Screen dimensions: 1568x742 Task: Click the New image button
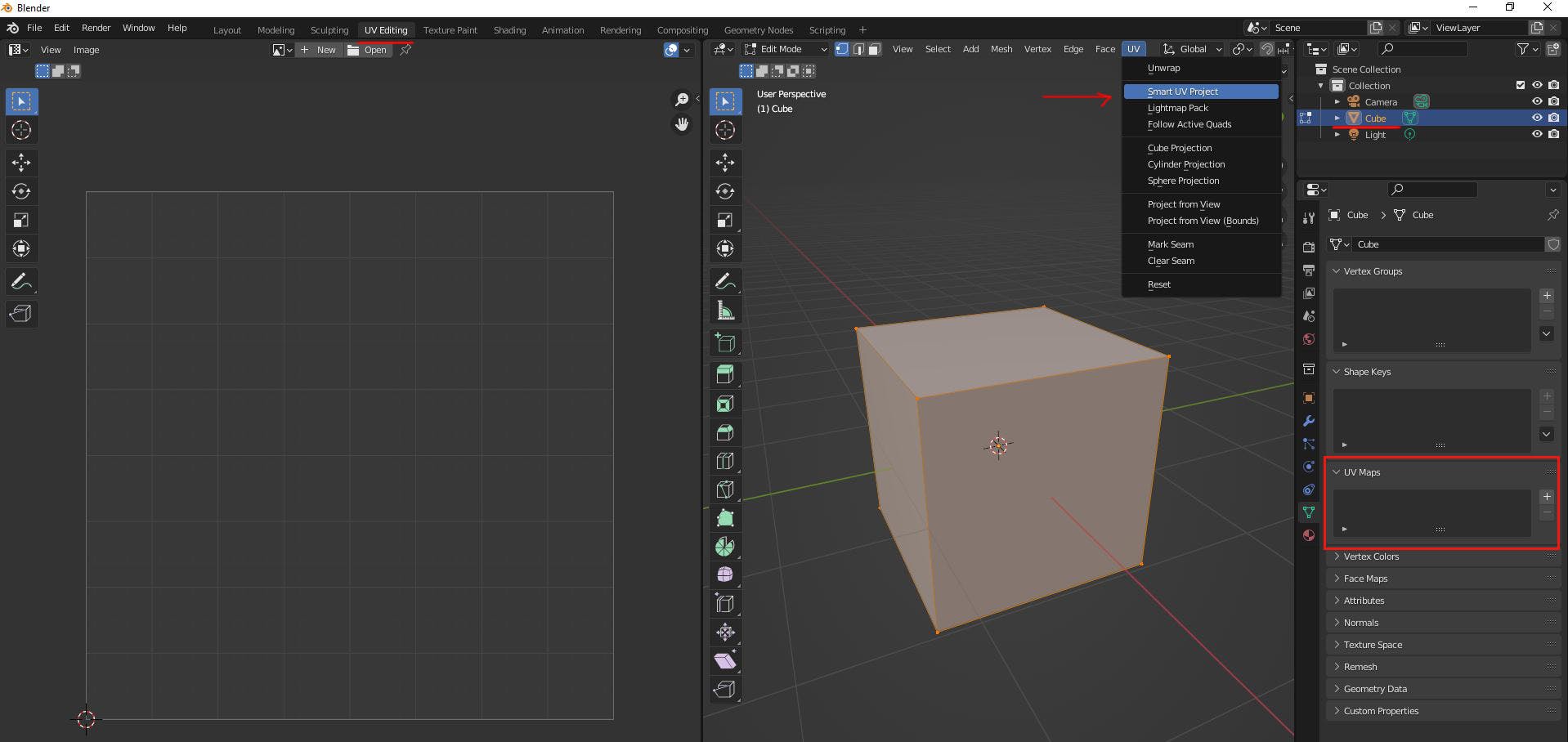pos(319,50)
